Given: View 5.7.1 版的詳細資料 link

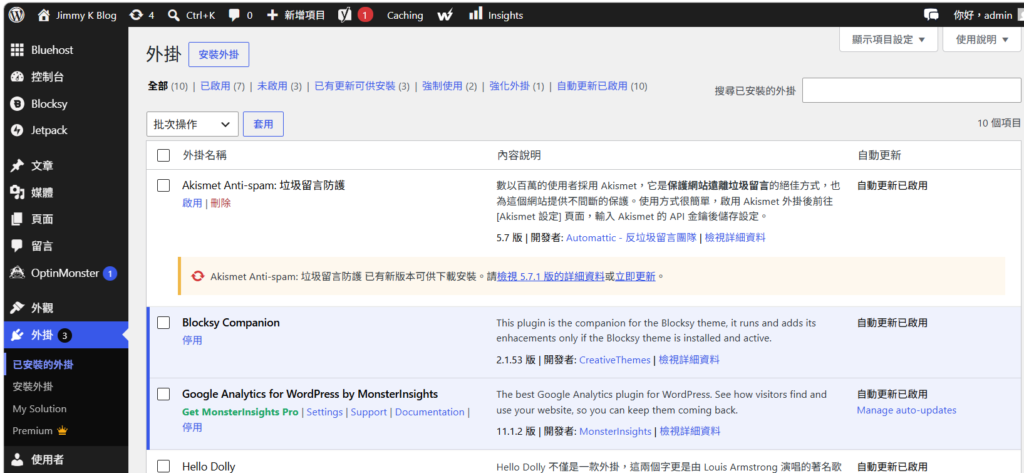Looking at the screenshot, I should click(x=551, y=276).
